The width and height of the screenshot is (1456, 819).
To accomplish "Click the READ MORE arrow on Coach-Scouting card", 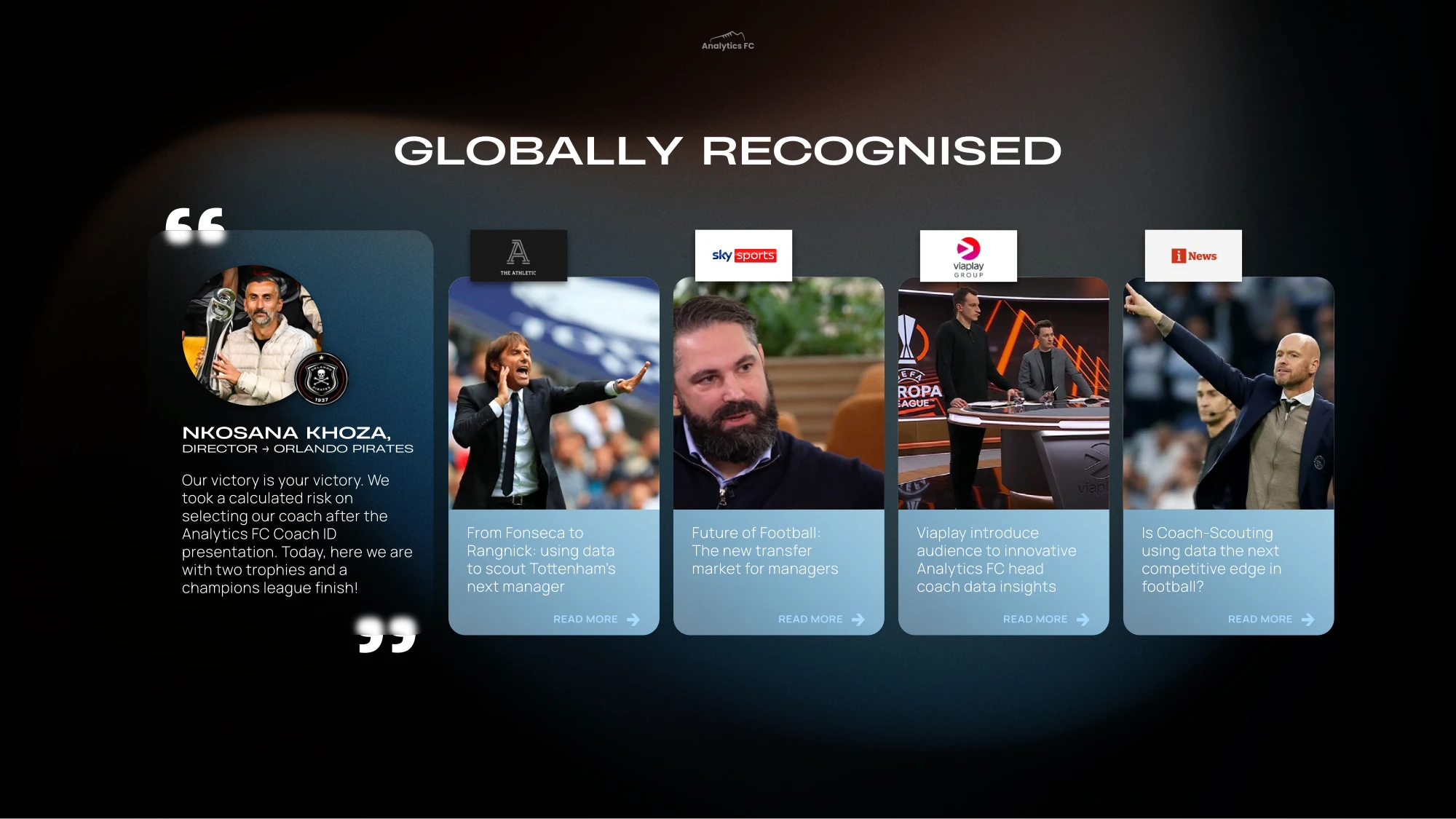I will tap(1308, 620).
